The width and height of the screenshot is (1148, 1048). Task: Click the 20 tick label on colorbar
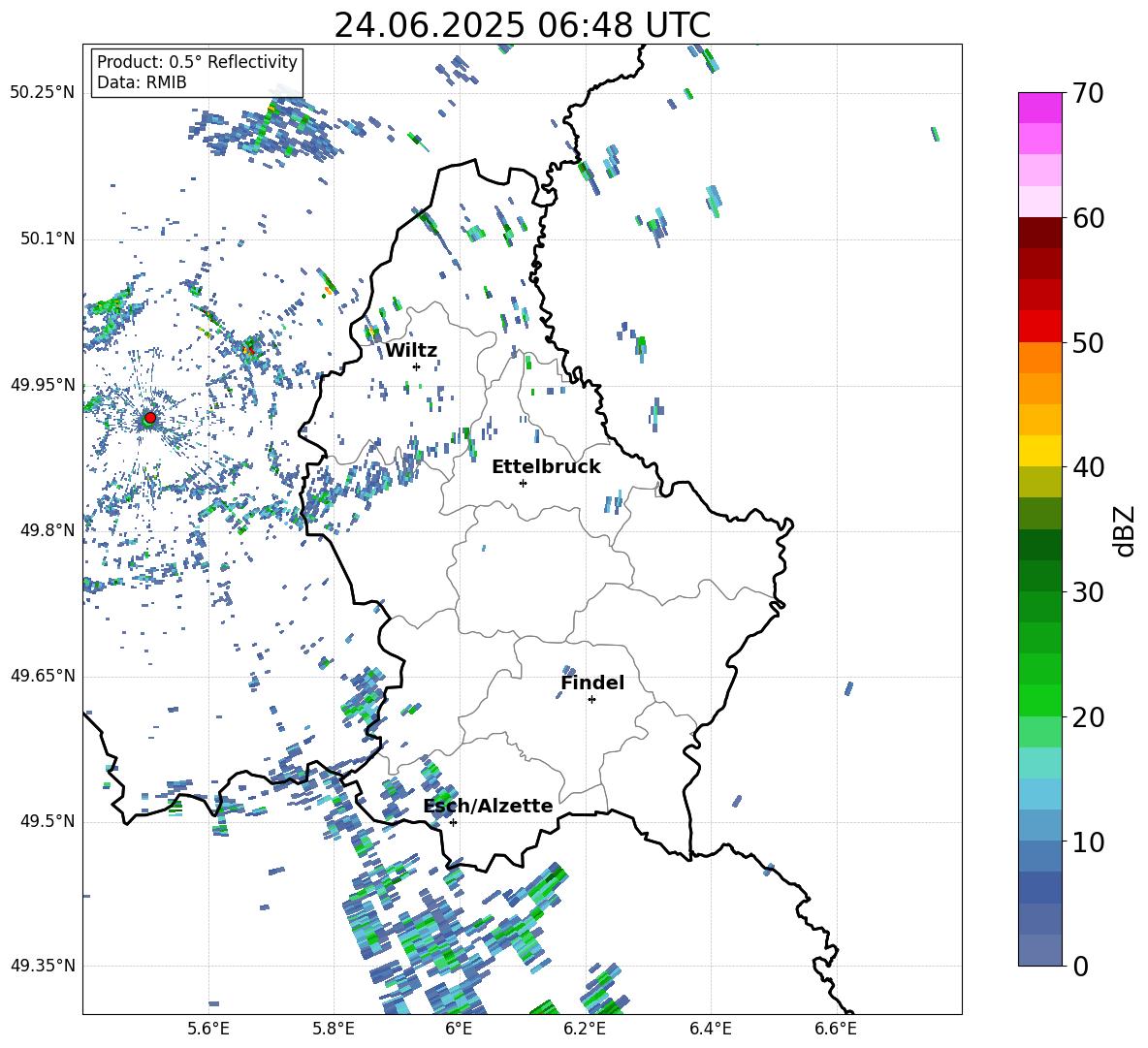coord(1088,717)
